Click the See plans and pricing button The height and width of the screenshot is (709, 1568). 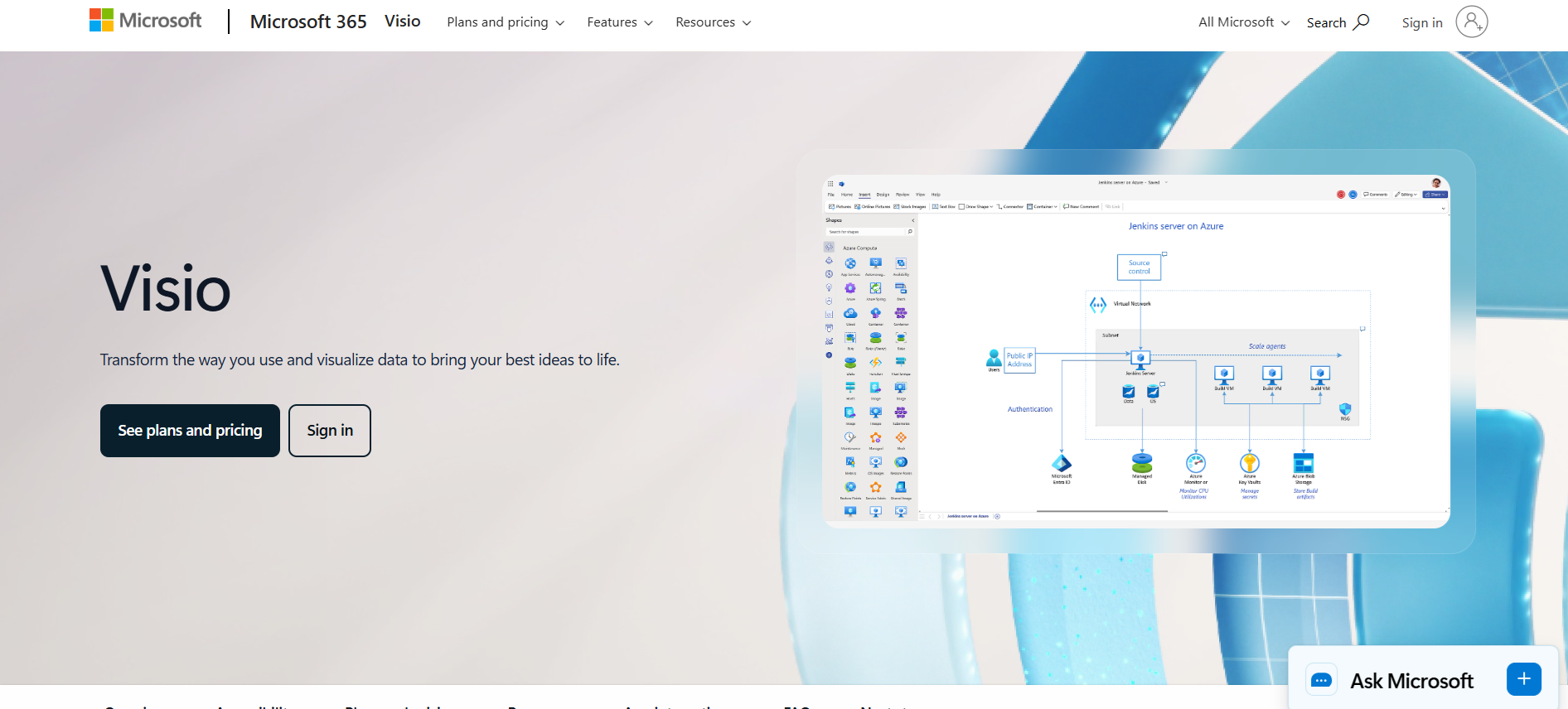pos(190,431)
